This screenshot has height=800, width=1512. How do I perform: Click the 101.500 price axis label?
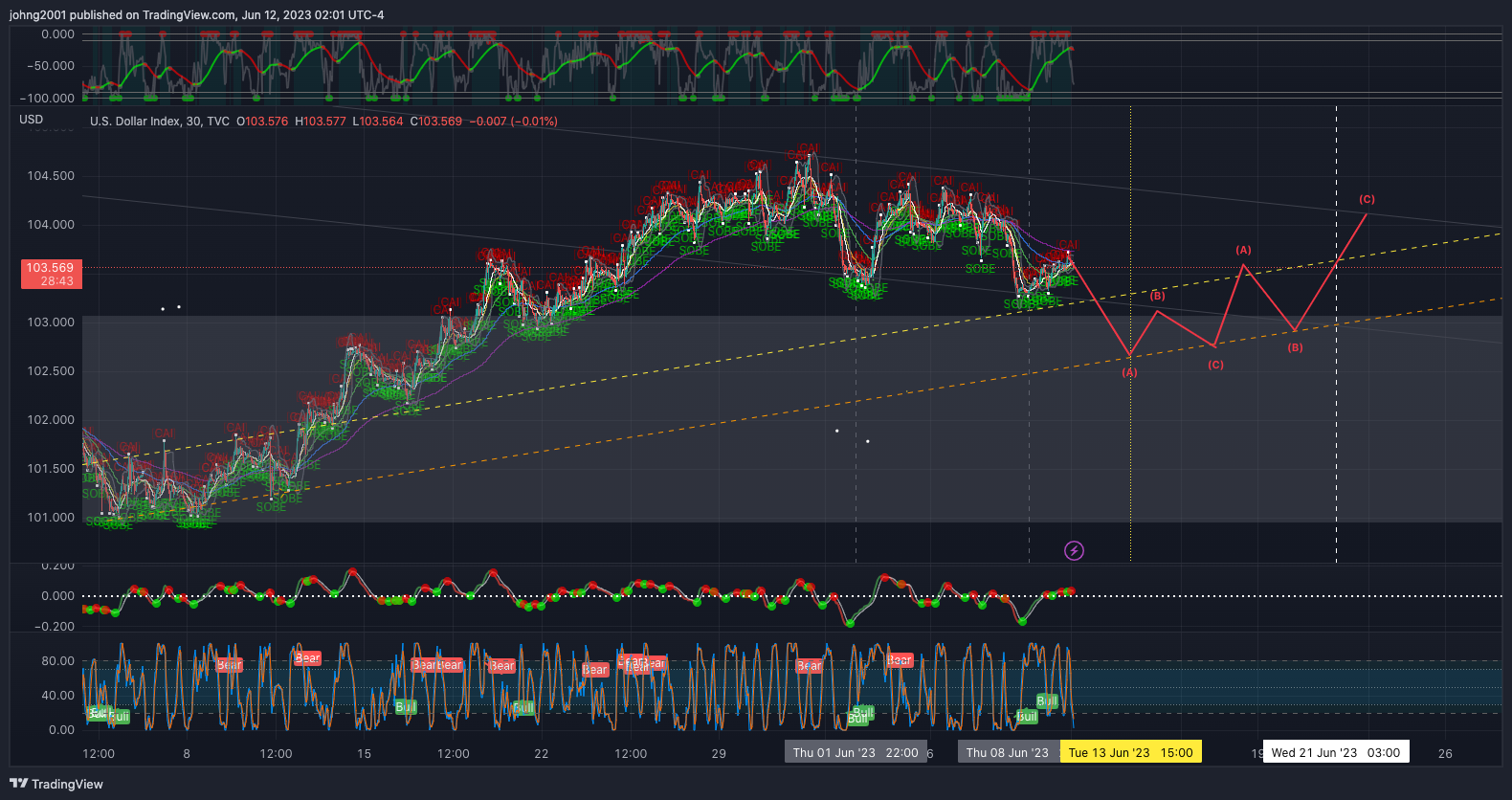coord(51,469)
